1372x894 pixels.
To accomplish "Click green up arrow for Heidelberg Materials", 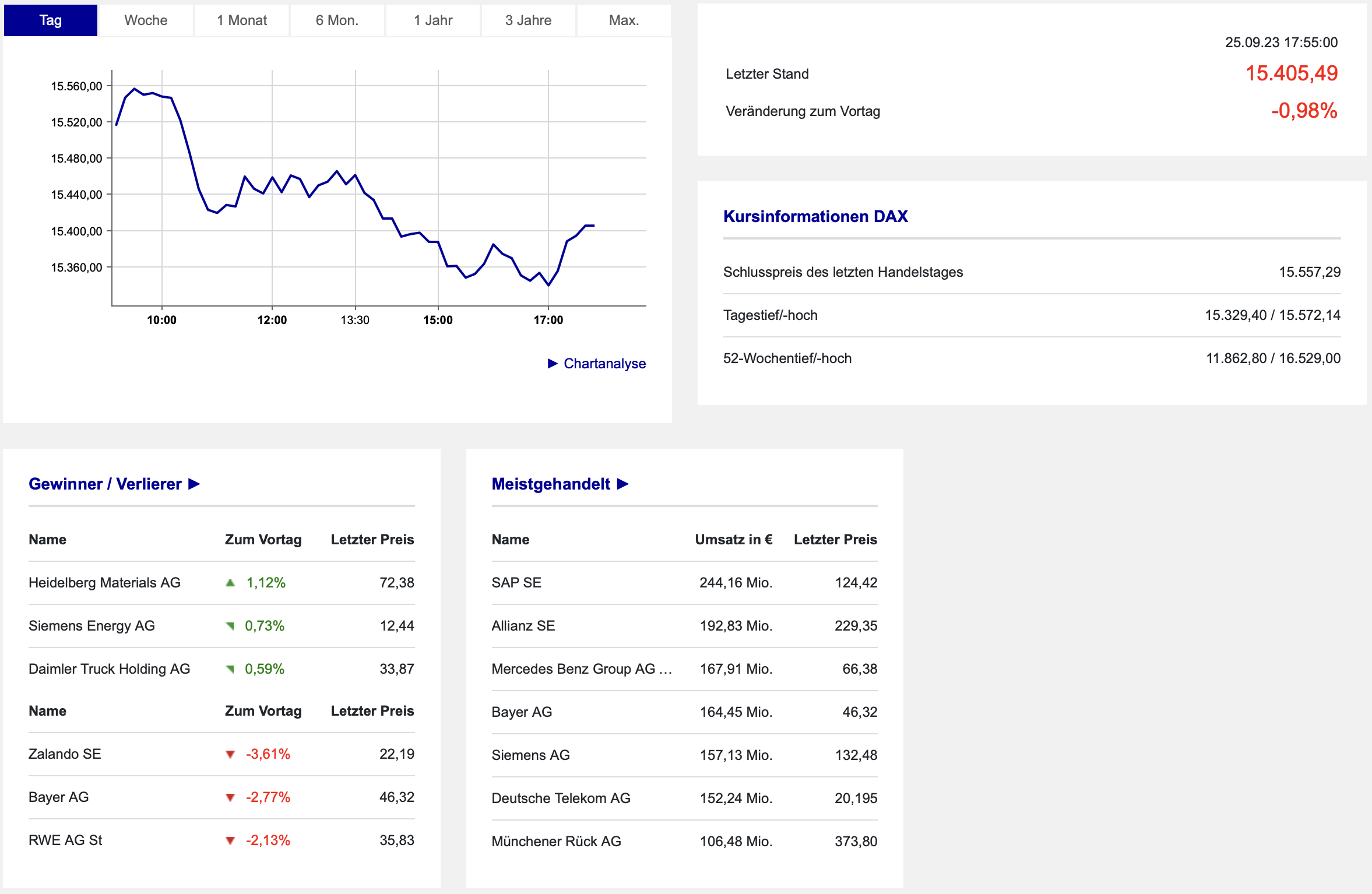I will pos(230,583).
